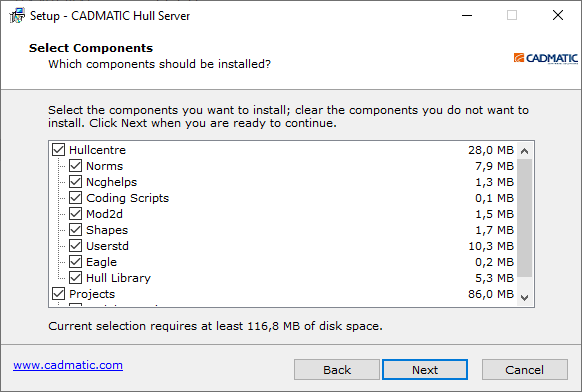Screen dimensions: 582x392
Task: Toggle the Projects component checkbox
Action: pyautogui.click(x=58, y=294)
